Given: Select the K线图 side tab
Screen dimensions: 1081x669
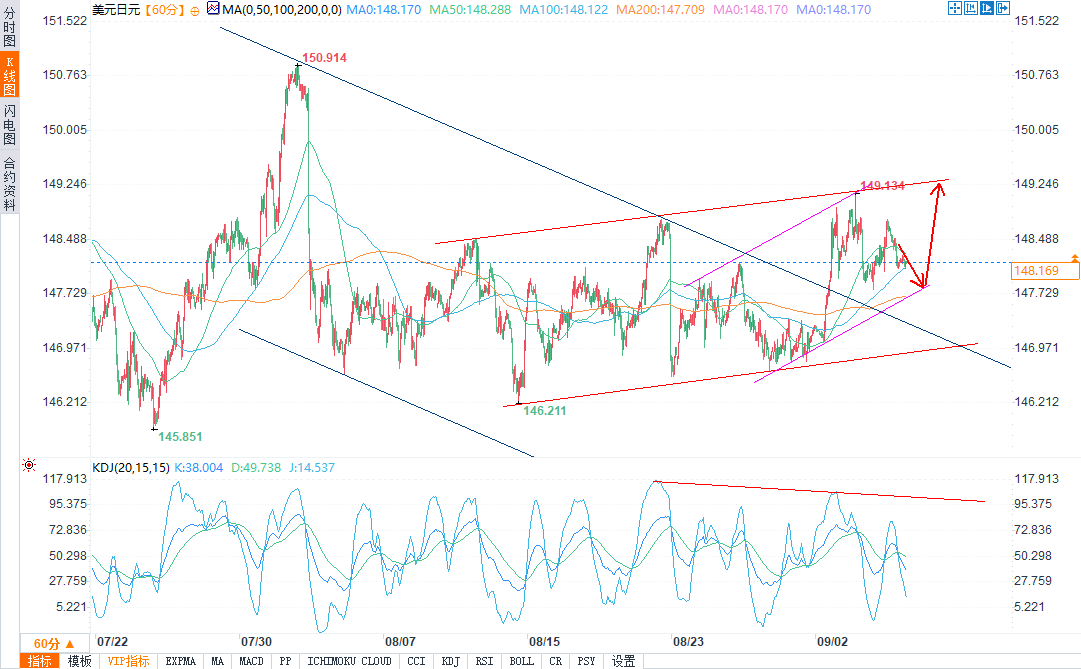Looking at the screenshot, I should (10, 76).
